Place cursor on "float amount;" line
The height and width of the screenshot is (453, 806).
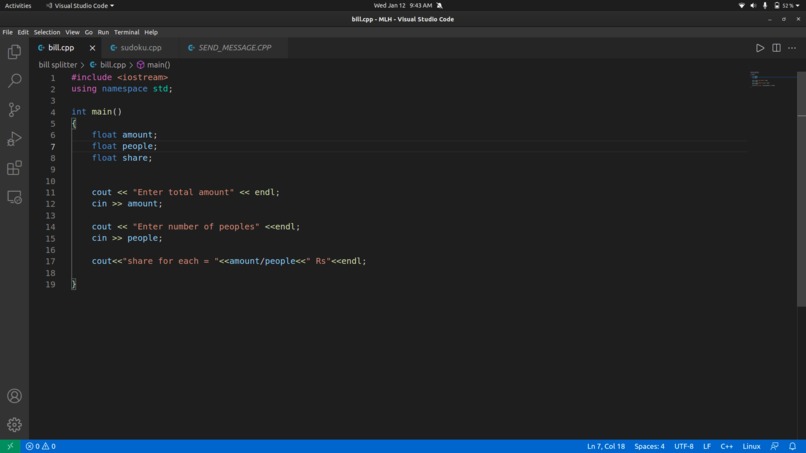(x=124, y=135)
